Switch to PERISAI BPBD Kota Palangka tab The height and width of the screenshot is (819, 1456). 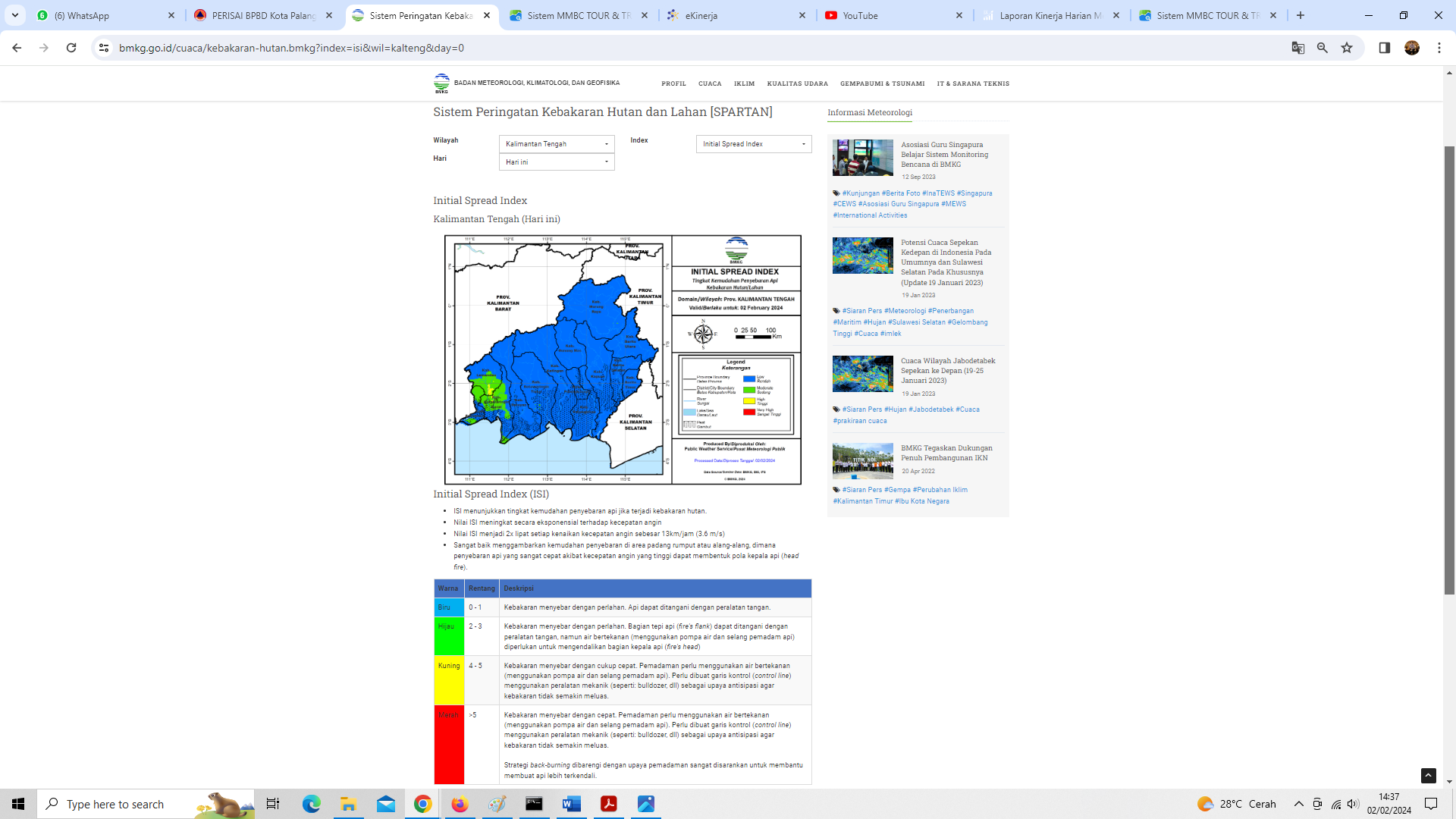pyautogui.click(x=262, y=15)
